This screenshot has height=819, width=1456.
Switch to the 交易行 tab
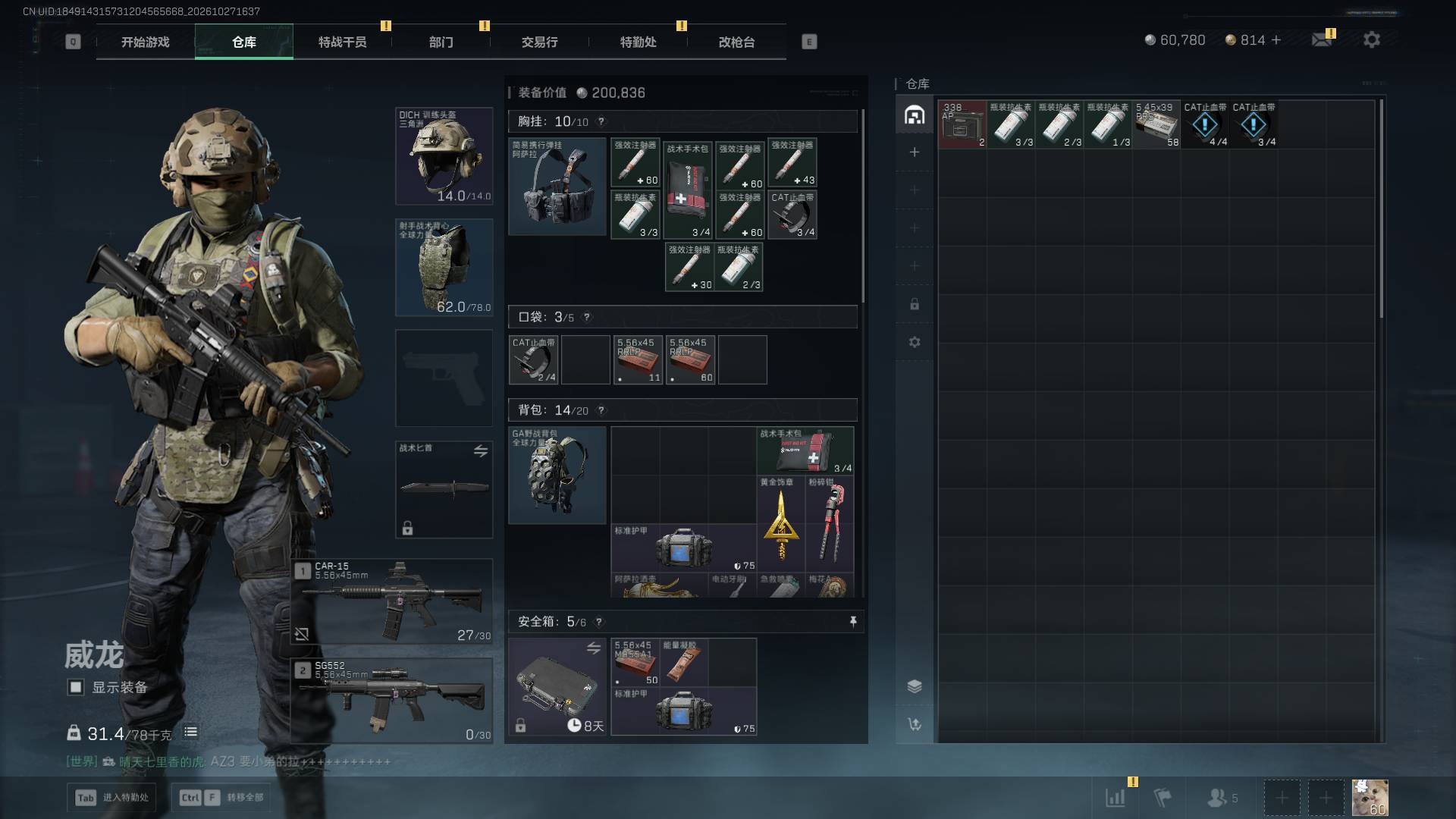point(540,42)
